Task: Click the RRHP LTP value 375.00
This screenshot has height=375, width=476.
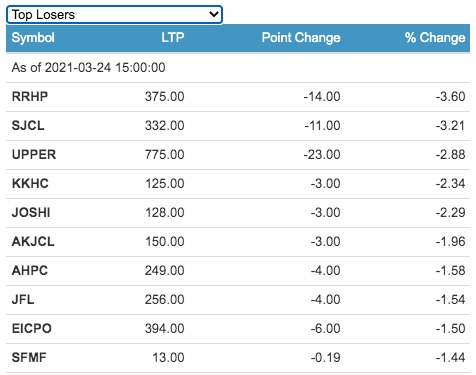Action: coord(165,97)
